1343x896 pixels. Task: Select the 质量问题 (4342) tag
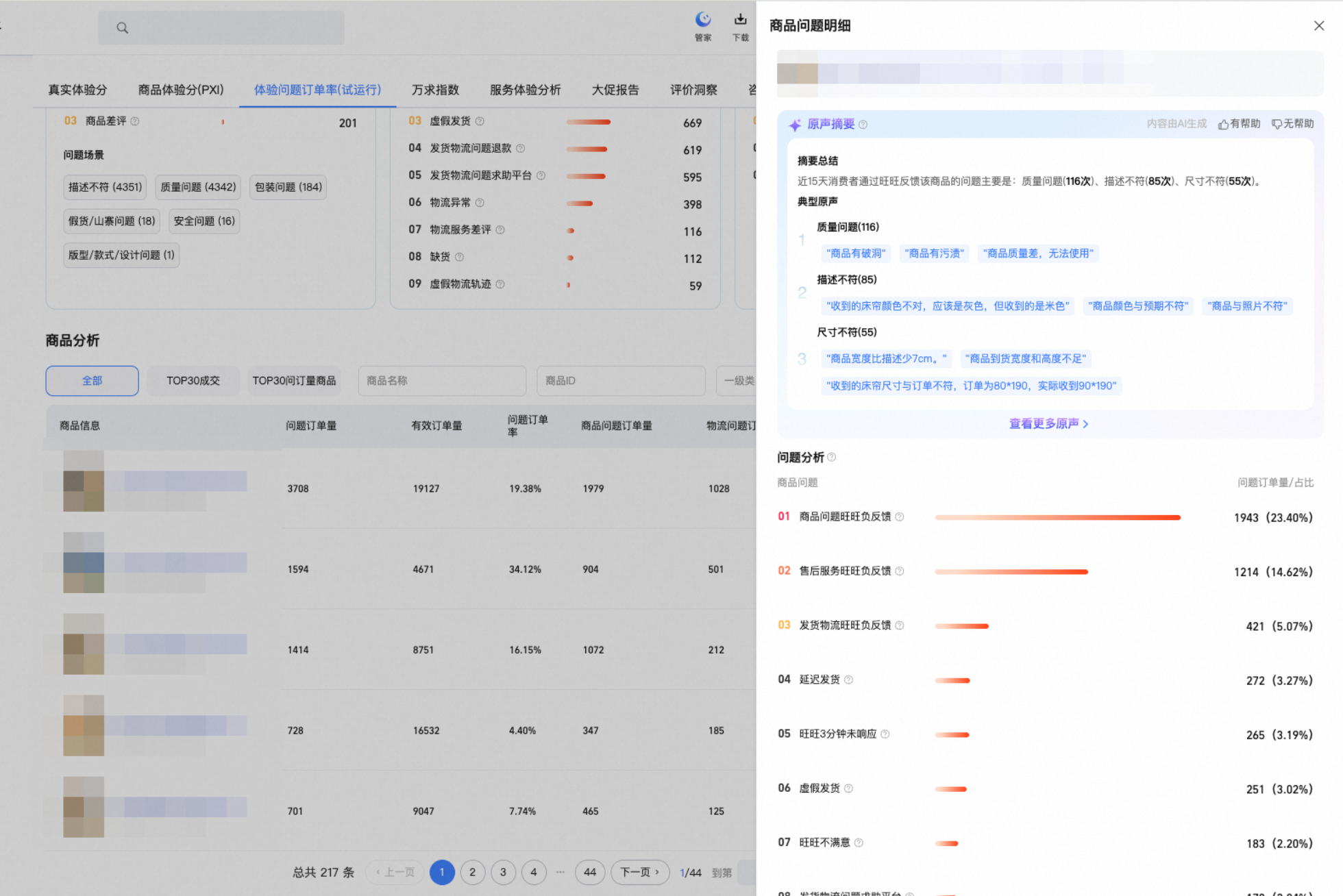[198, 187]
